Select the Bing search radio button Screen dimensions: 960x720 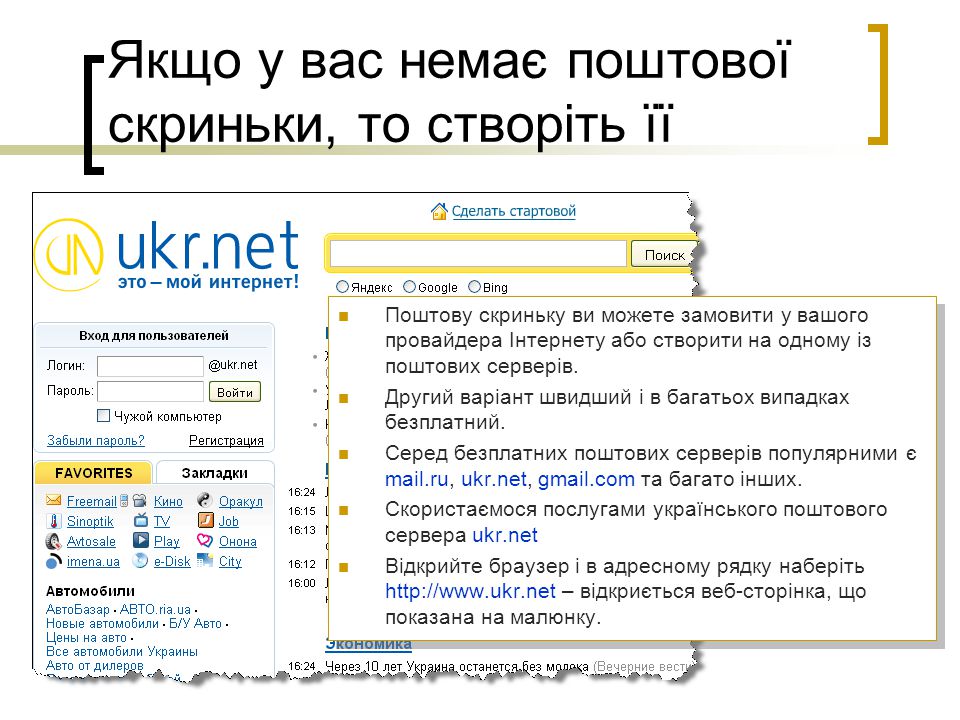[x=474, y=287]
